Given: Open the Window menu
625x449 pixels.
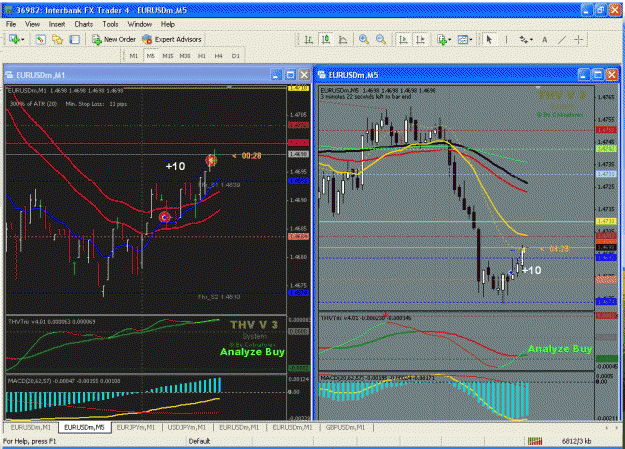Looking at the screenshot, I should click(x=140, y=24).
